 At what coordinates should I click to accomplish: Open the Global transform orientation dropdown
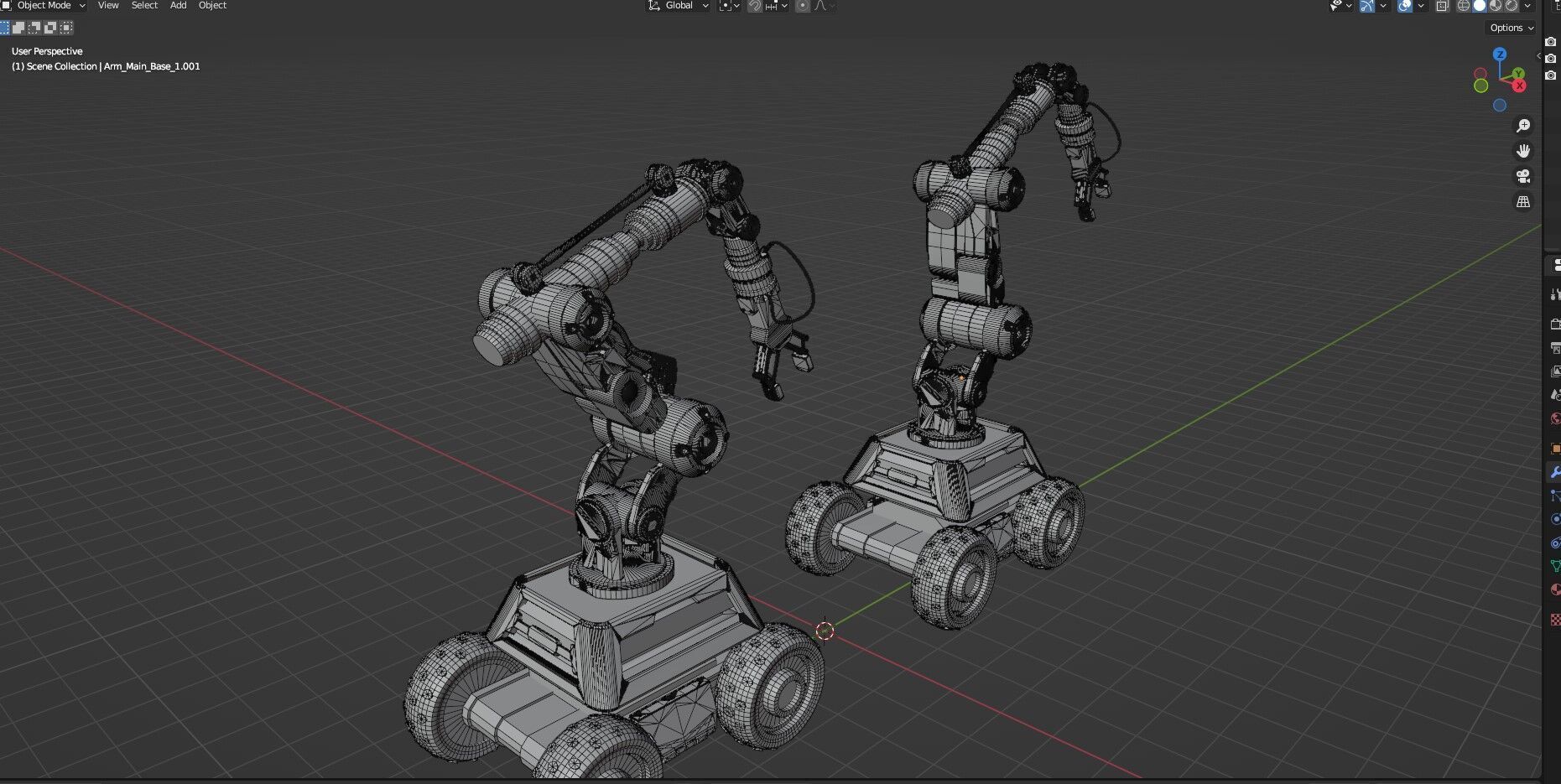point(678,6)
